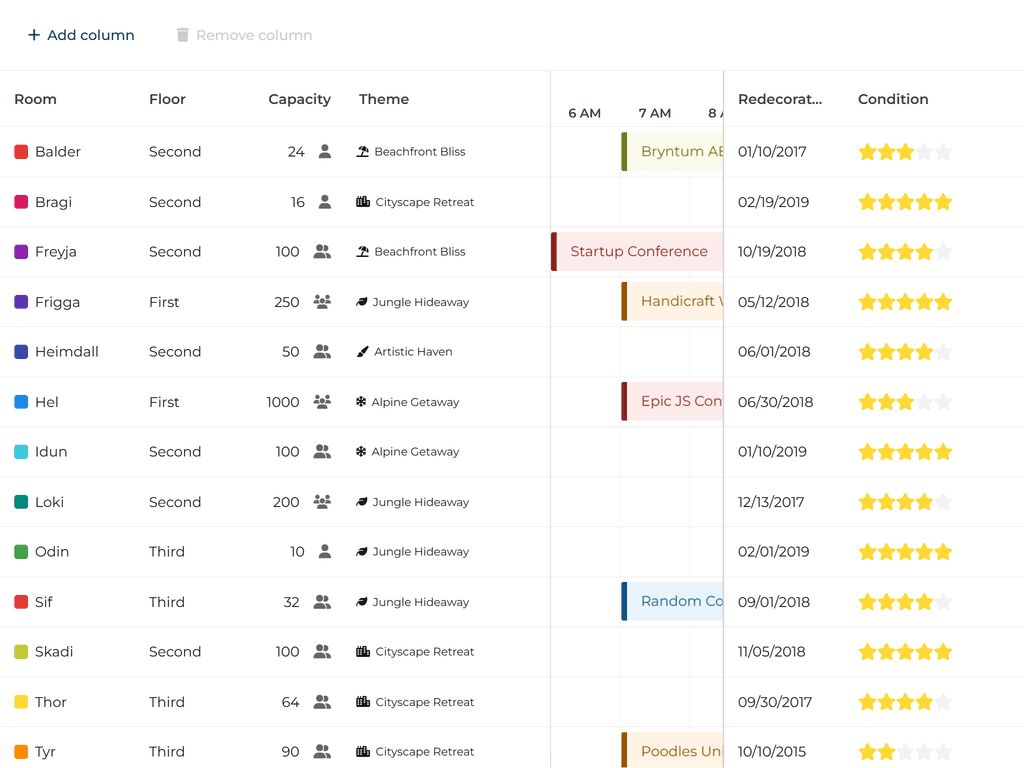Click the purple color swatch for Freyja

click(x=21, y=252)
